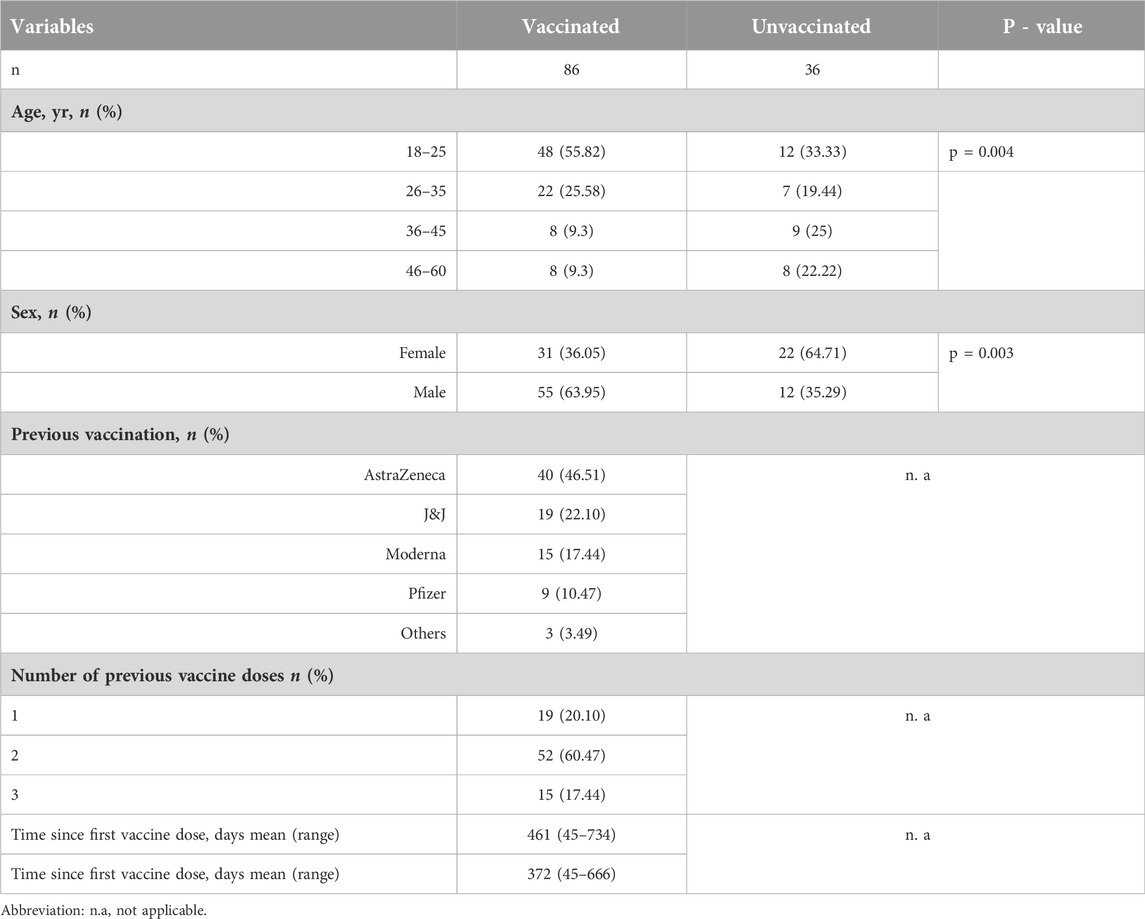The height and width of the screenshot is (919, 1145).
Task: Select cell 19 (22.10)
Action: tap(571, 515)
